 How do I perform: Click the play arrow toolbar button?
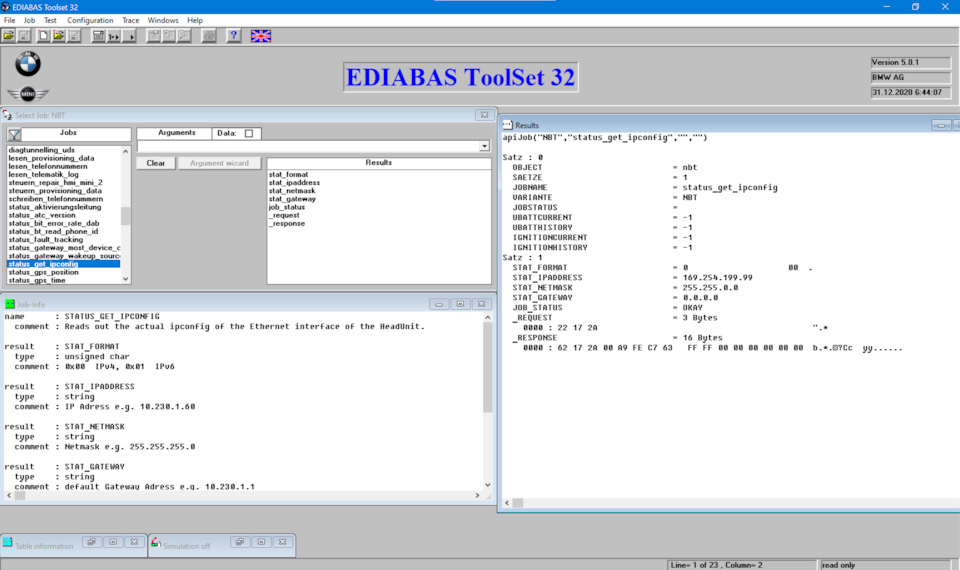129,36
